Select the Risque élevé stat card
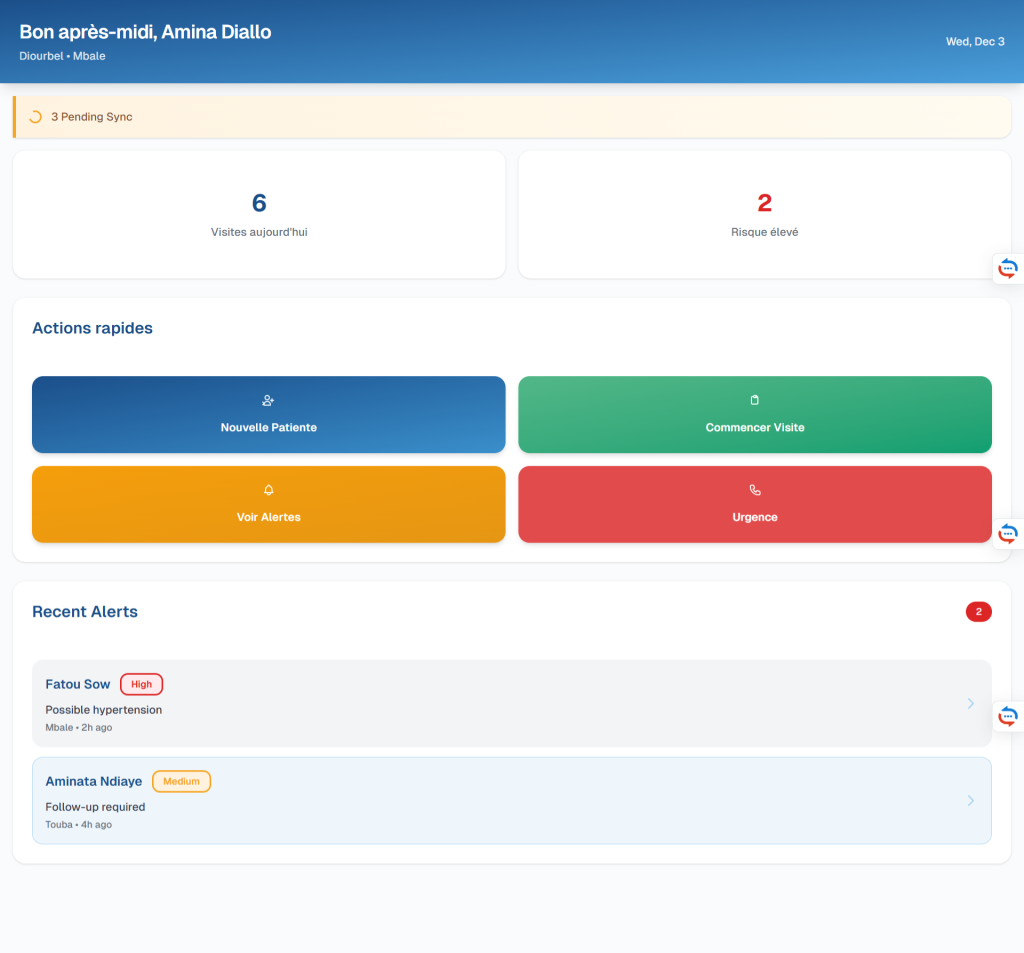1024x953 pixels. (764, 215)
